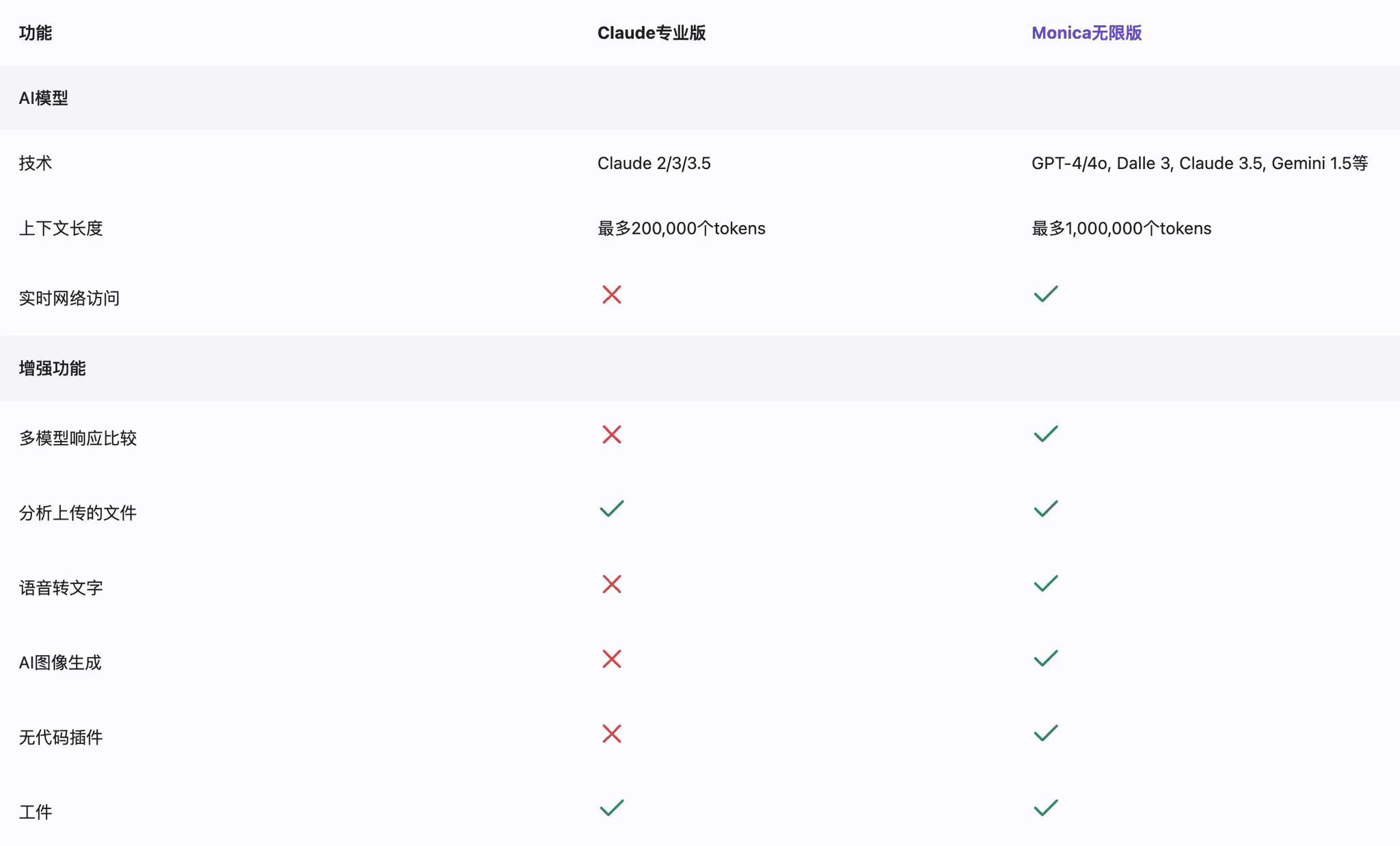Click the green check for 语音转文字 under Monica无限版
The width and height of the screenshot is (1400, 846).
coord(1046,583)
